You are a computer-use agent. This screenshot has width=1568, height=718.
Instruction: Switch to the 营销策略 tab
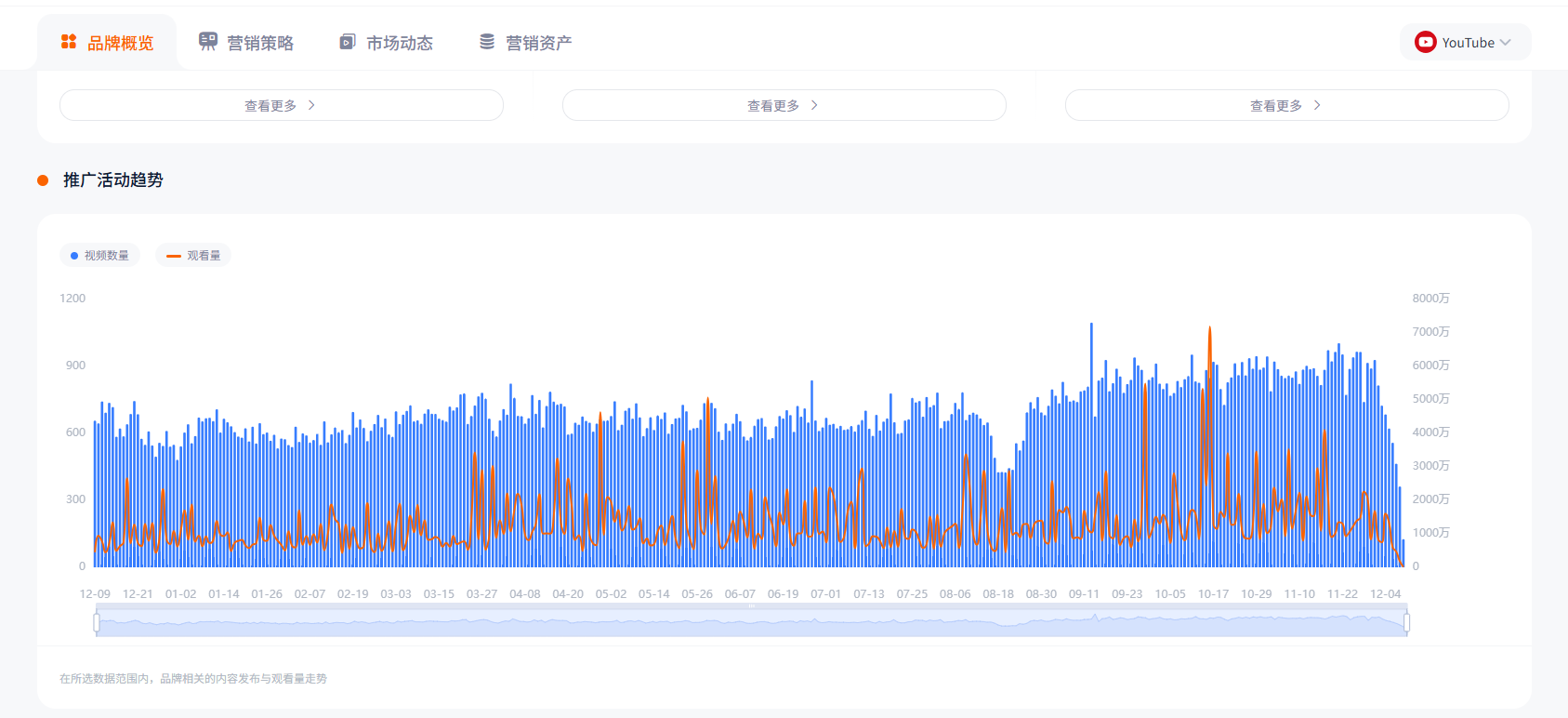(x=259, y=43)
